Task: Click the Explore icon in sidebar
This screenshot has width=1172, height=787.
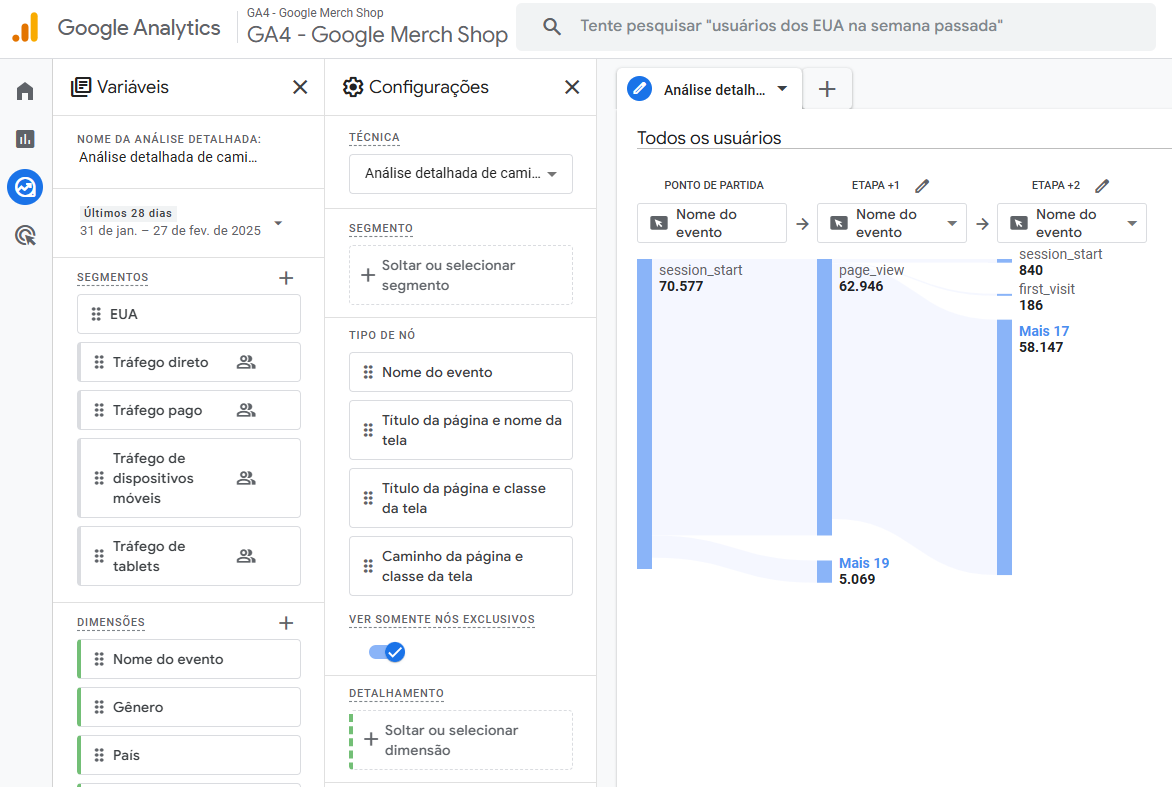Action: tap(25, 187)
